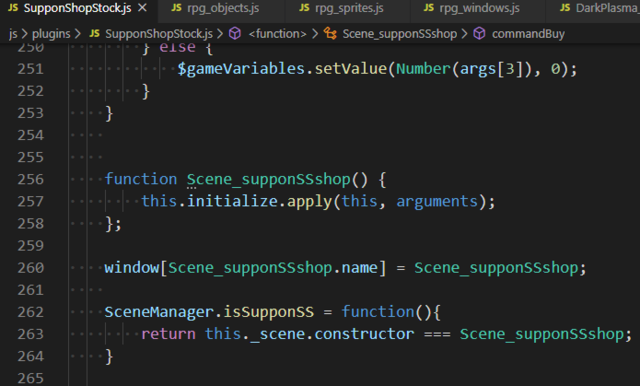The height and width of the screenshot is (386, 640).
Task: Click line number 256 in the gutter
Action: [30, 179]
